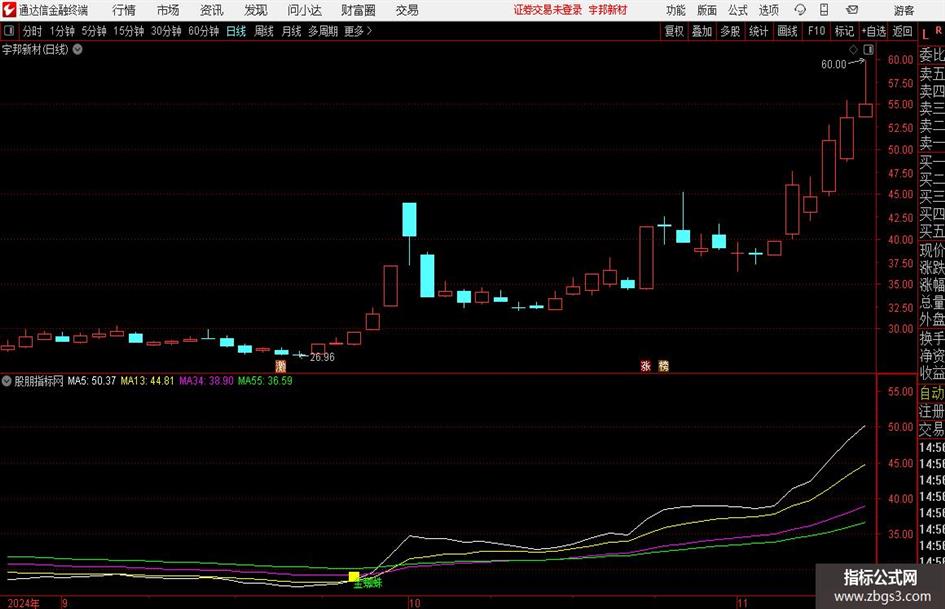Switch to the 1分钟 period tab
The height and width of the screenshot is (609, 945).
click(x=62, y=31)
